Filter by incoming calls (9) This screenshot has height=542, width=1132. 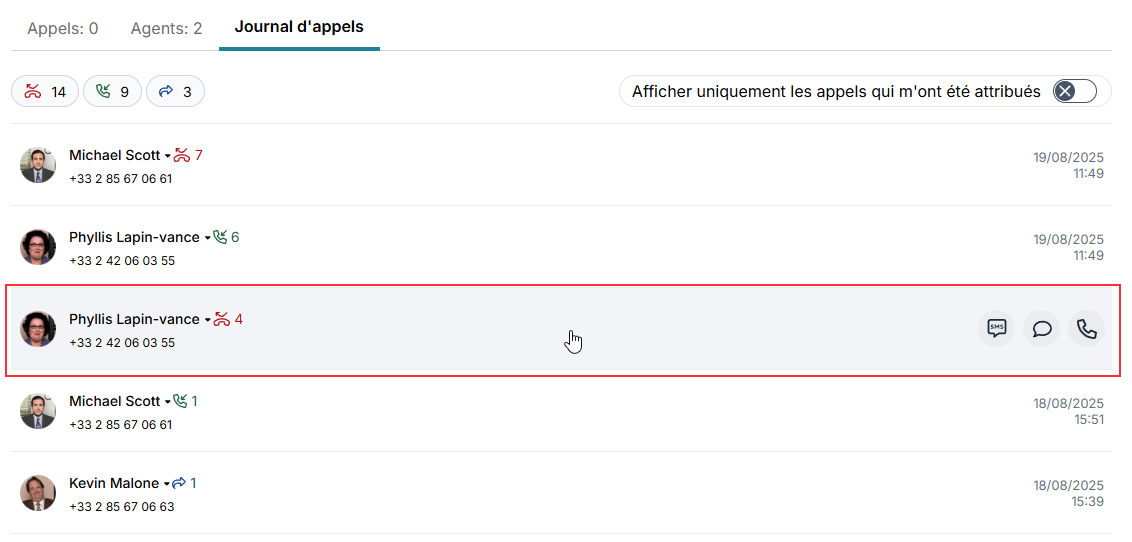(x=112, y=92)
